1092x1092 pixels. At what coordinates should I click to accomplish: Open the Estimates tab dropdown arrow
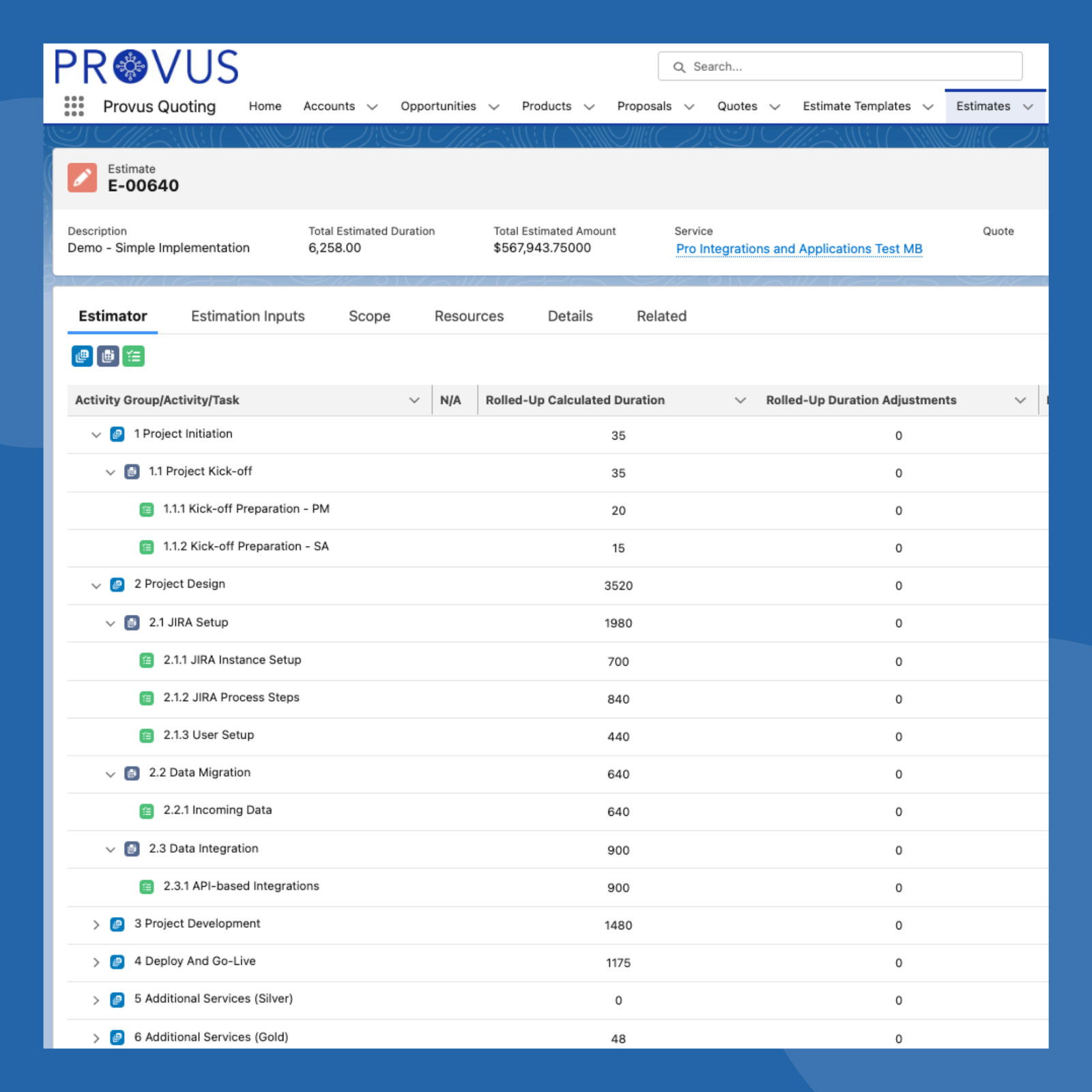[1028, 107]
